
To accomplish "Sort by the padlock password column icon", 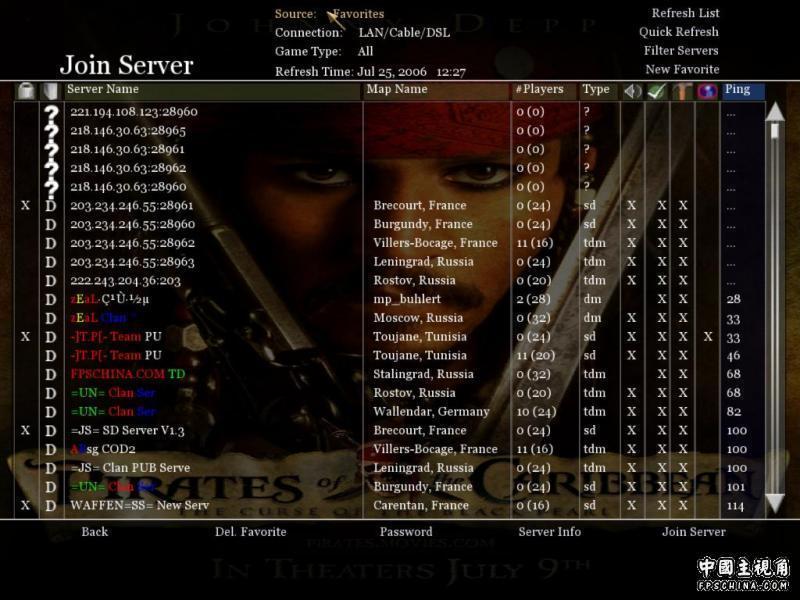I will pyautogui.click(x=26, y=91).
